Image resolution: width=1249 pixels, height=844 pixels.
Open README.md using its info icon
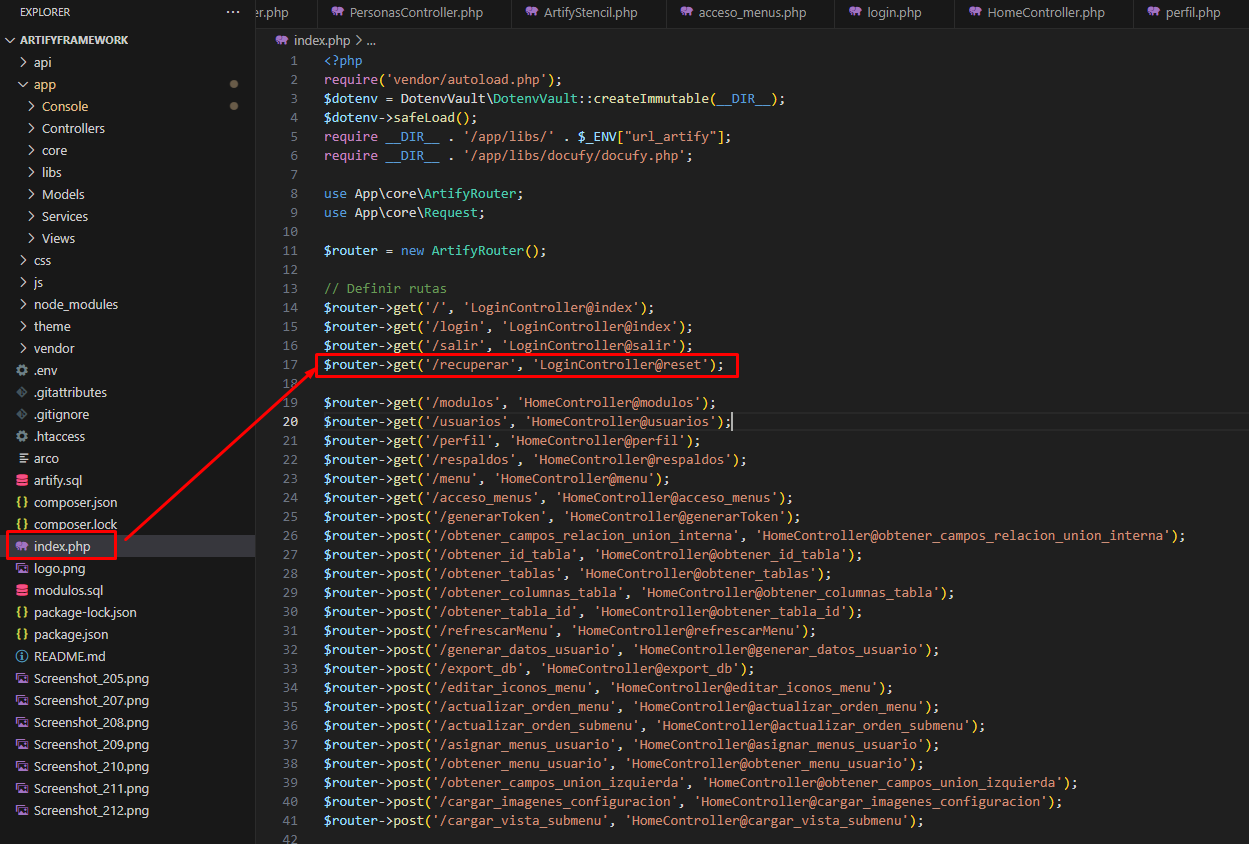(22, 656)
